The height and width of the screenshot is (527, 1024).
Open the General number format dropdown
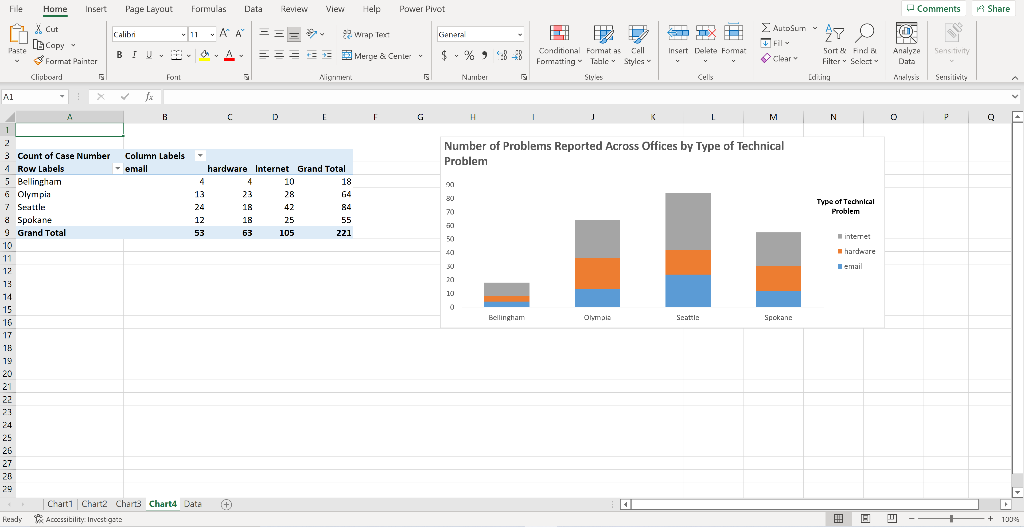[x=520, y=35]
